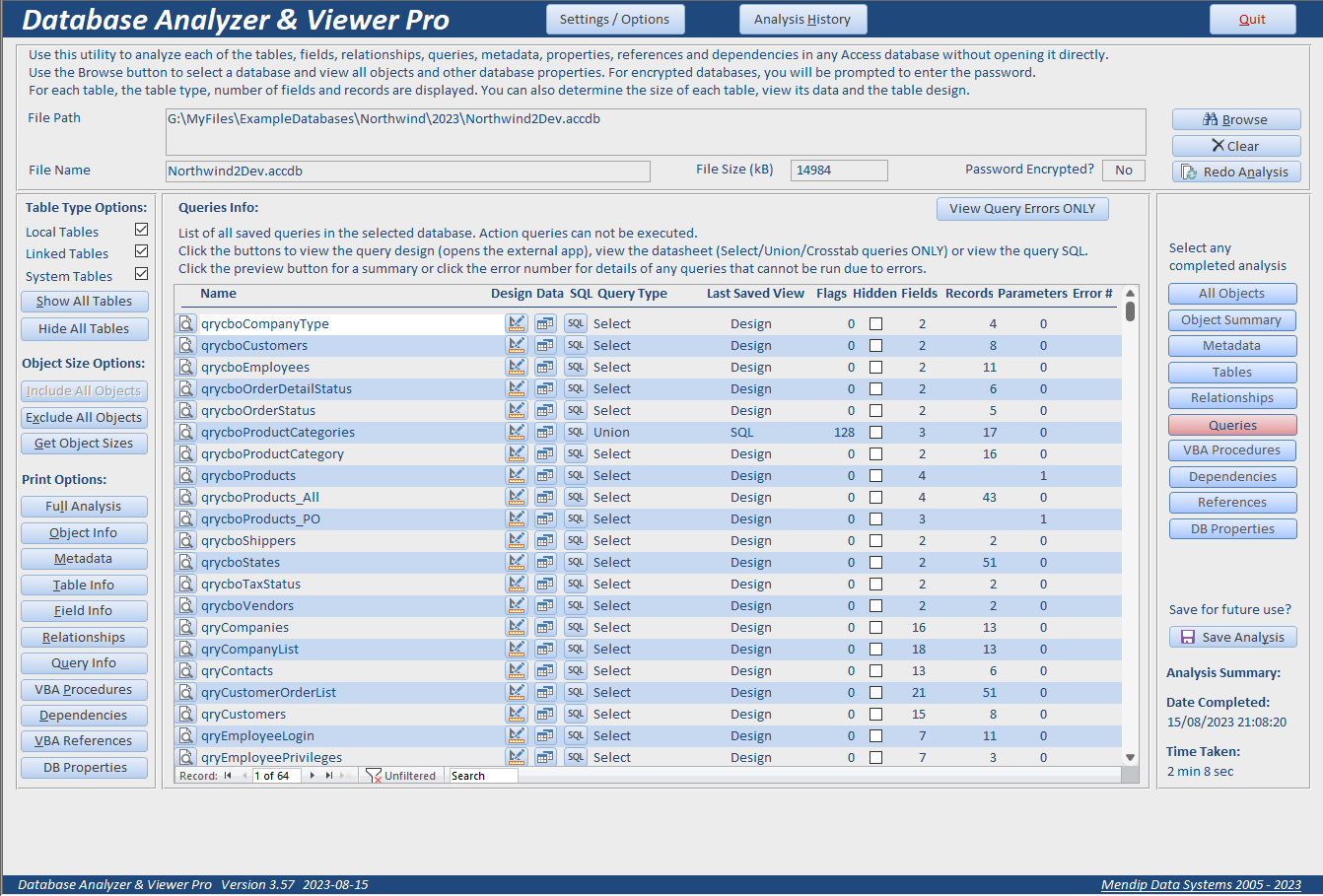Viewport: 1323px width, 896px height.
Task: Click scroll down arrow in queries list
Action: [1131, 757]
